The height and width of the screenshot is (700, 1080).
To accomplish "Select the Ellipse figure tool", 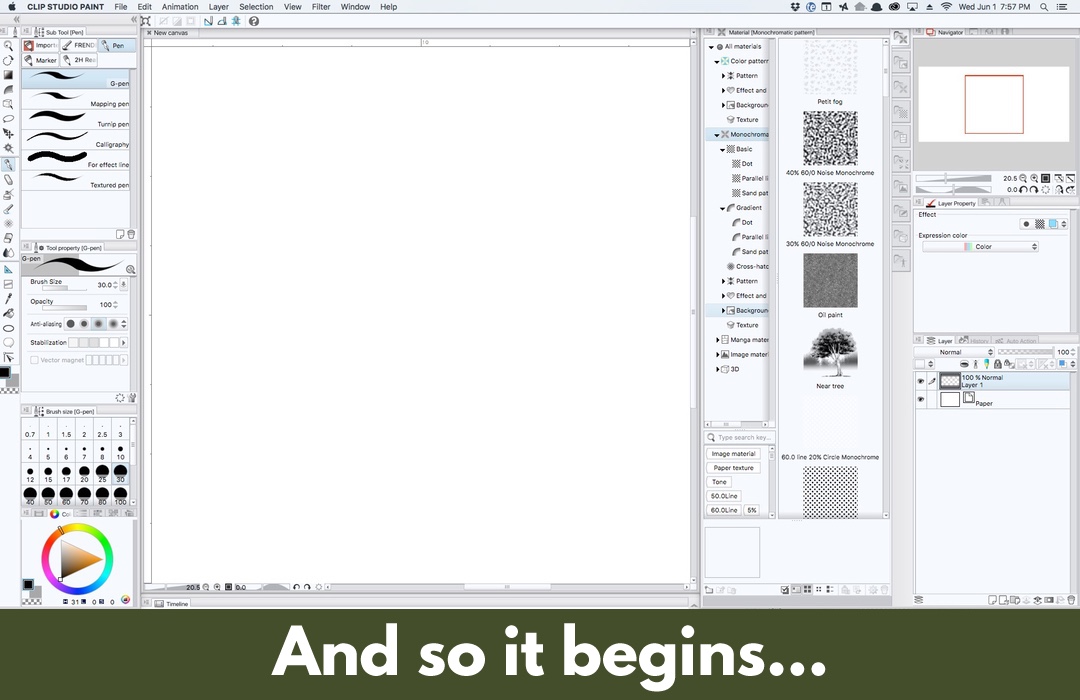I will [x=8, y=328].
